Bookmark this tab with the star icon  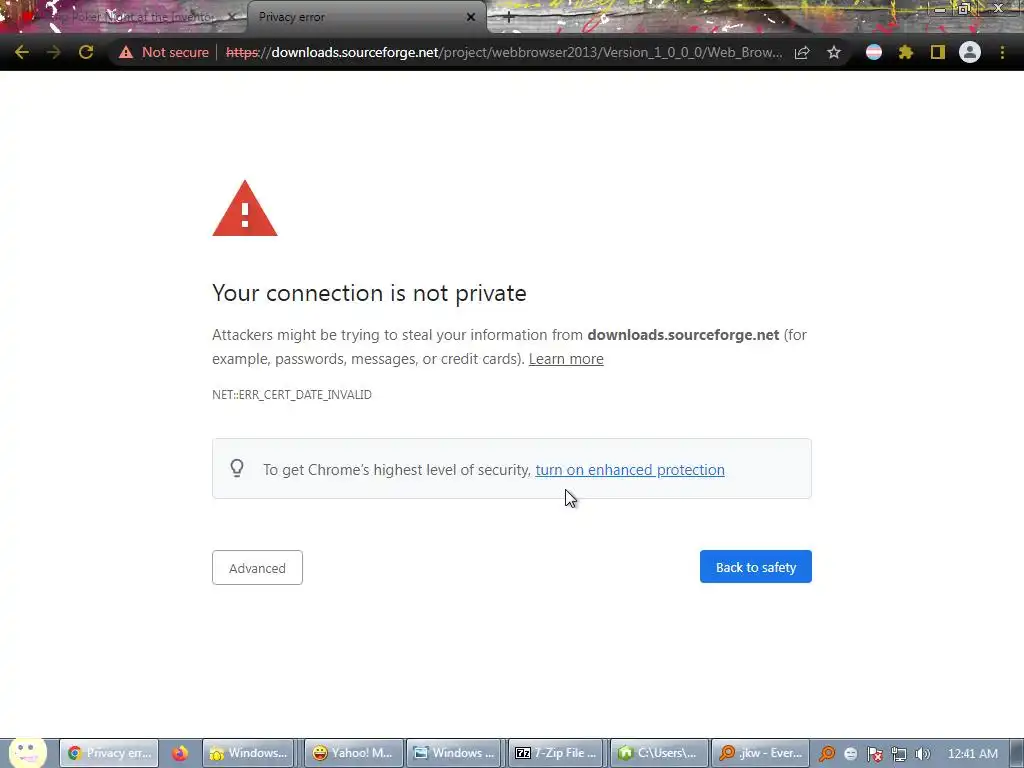click(833, 52)
